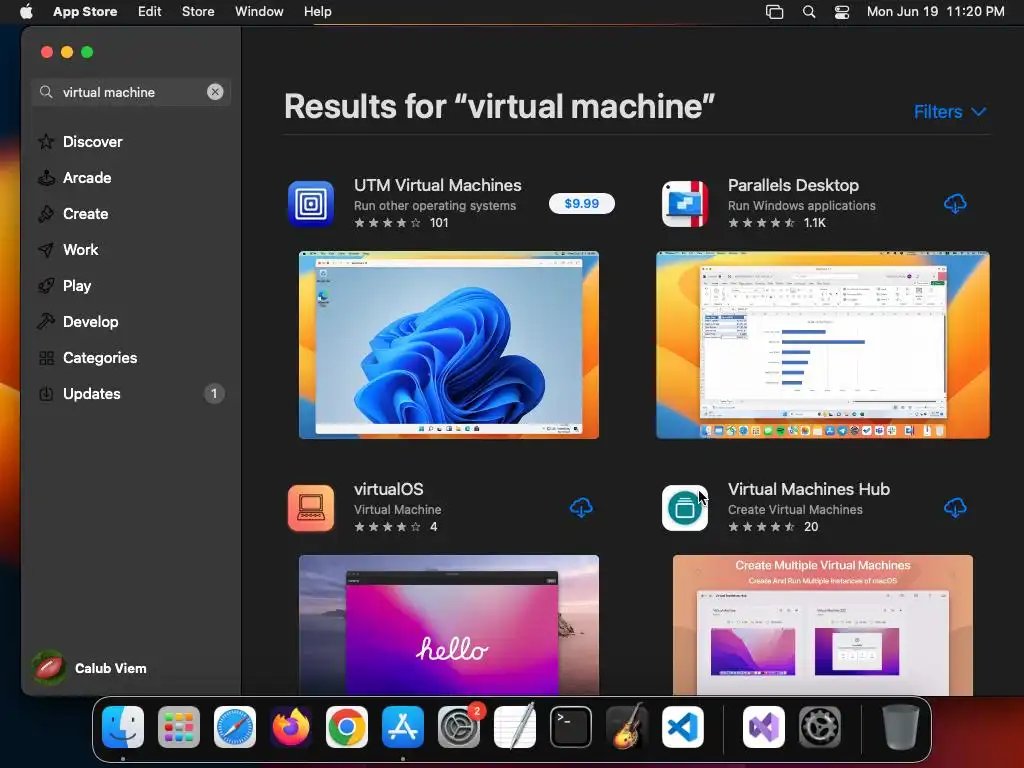Viewport: 1024px width, 768px height.
Task: Click the virtual machine search field
Action: pyautogui.click(x=131, y=92)
